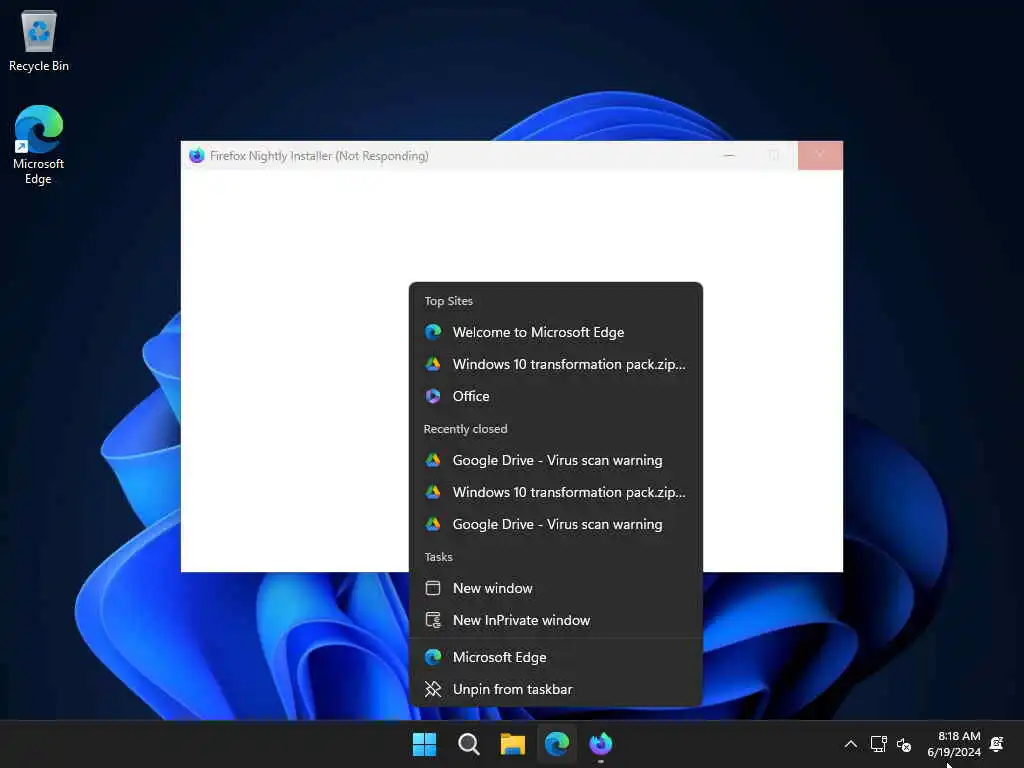Click Firefox Nightly Installer title bar icon
Screen dimensions: 1024x768
197,155
